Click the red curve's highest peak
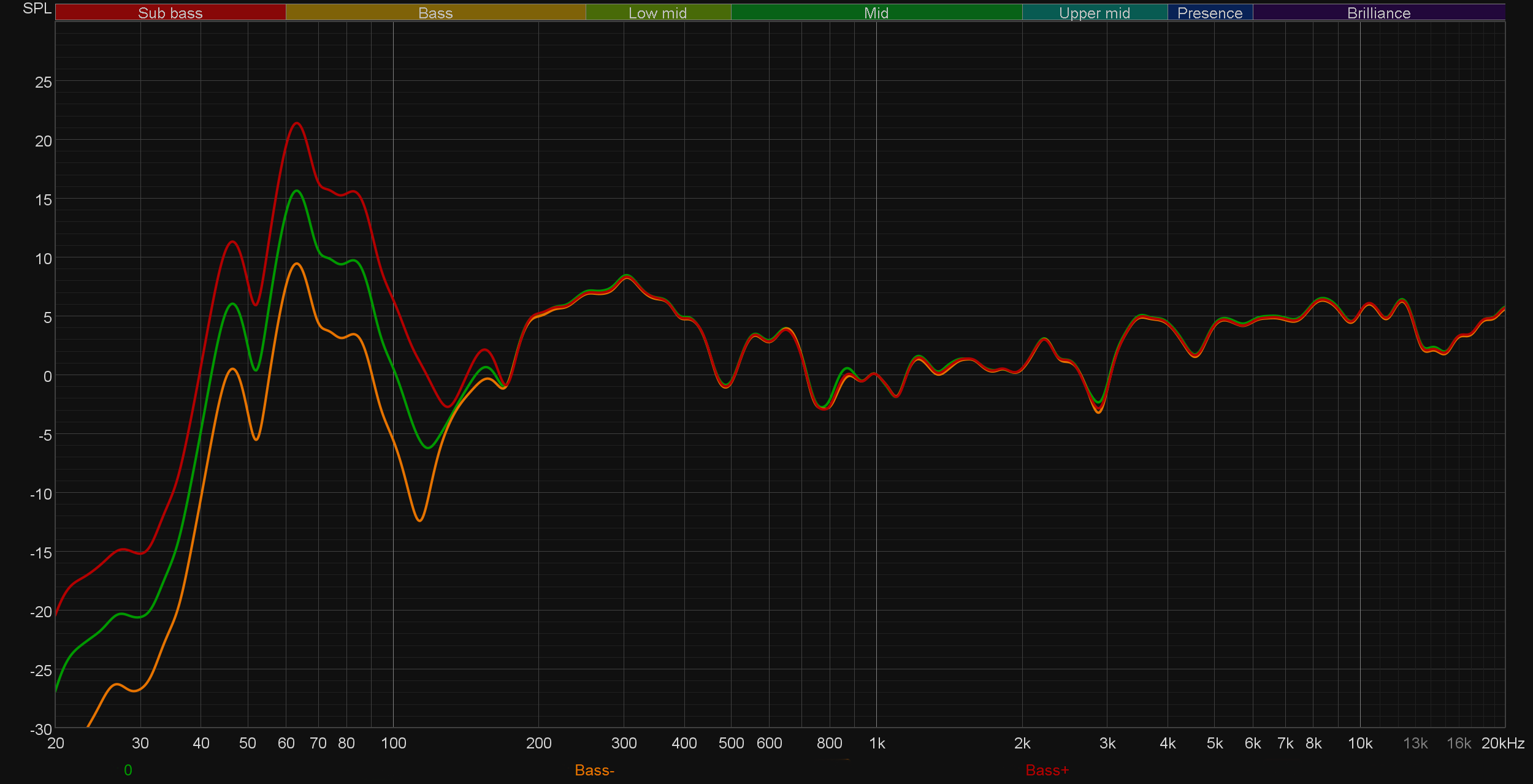 click(297, 123)
